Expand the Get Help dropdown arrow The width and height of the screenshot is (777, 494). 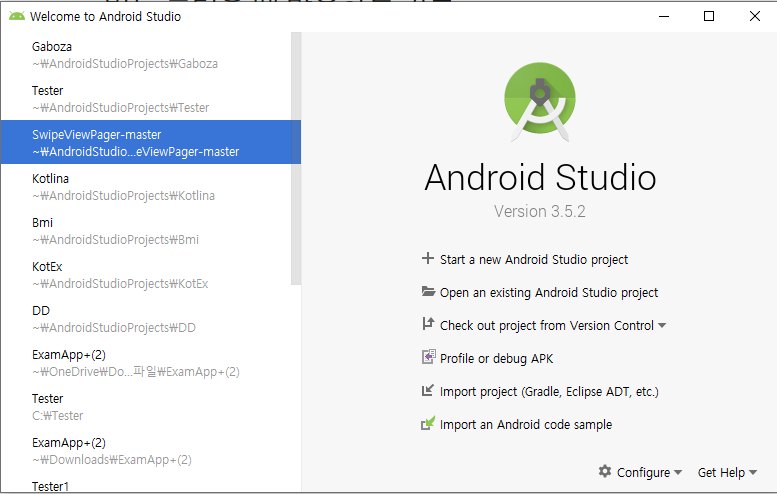coord(753,473)
